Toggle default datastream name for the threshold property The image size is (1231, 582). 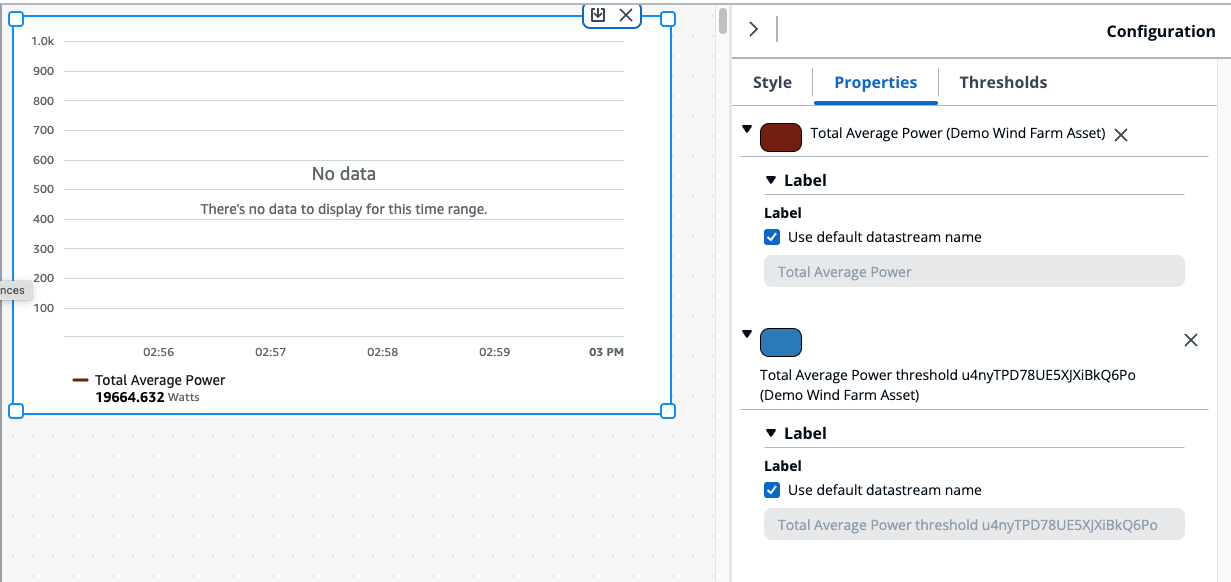[772, 490]
